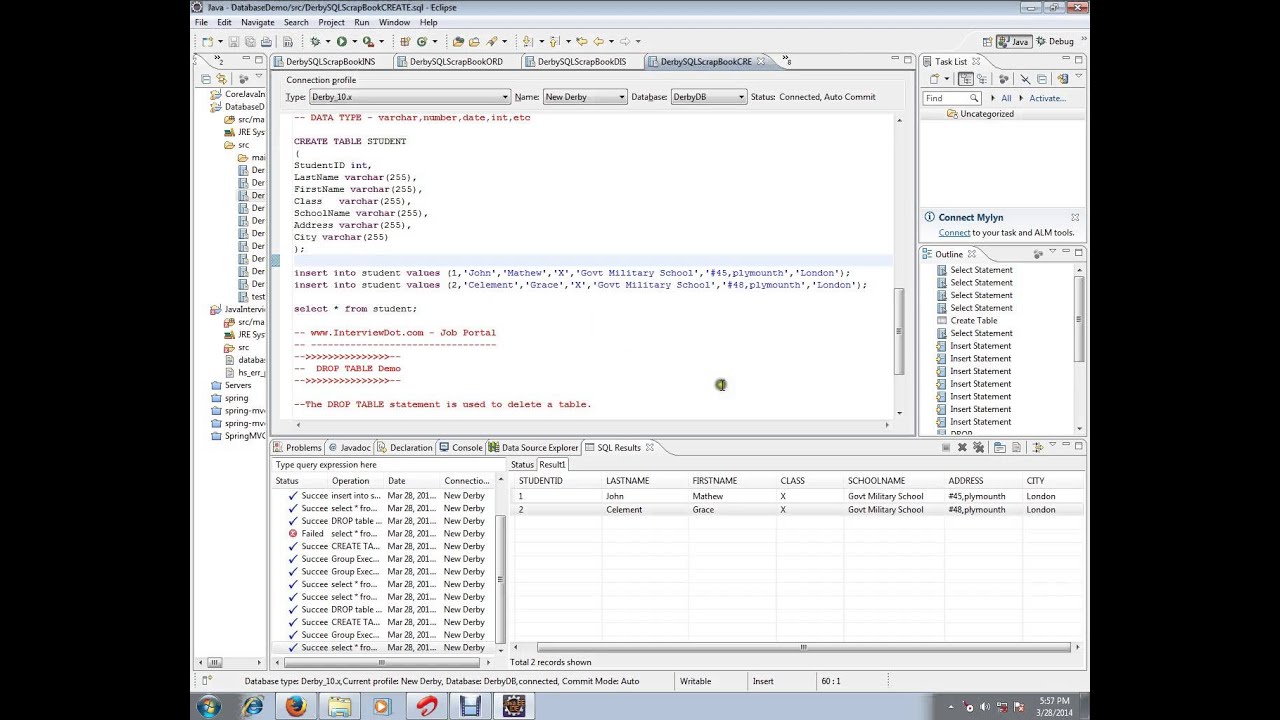Click the Print toolbar icon
This screenshot has width=1280, height=720.
[x=266, y=42]
